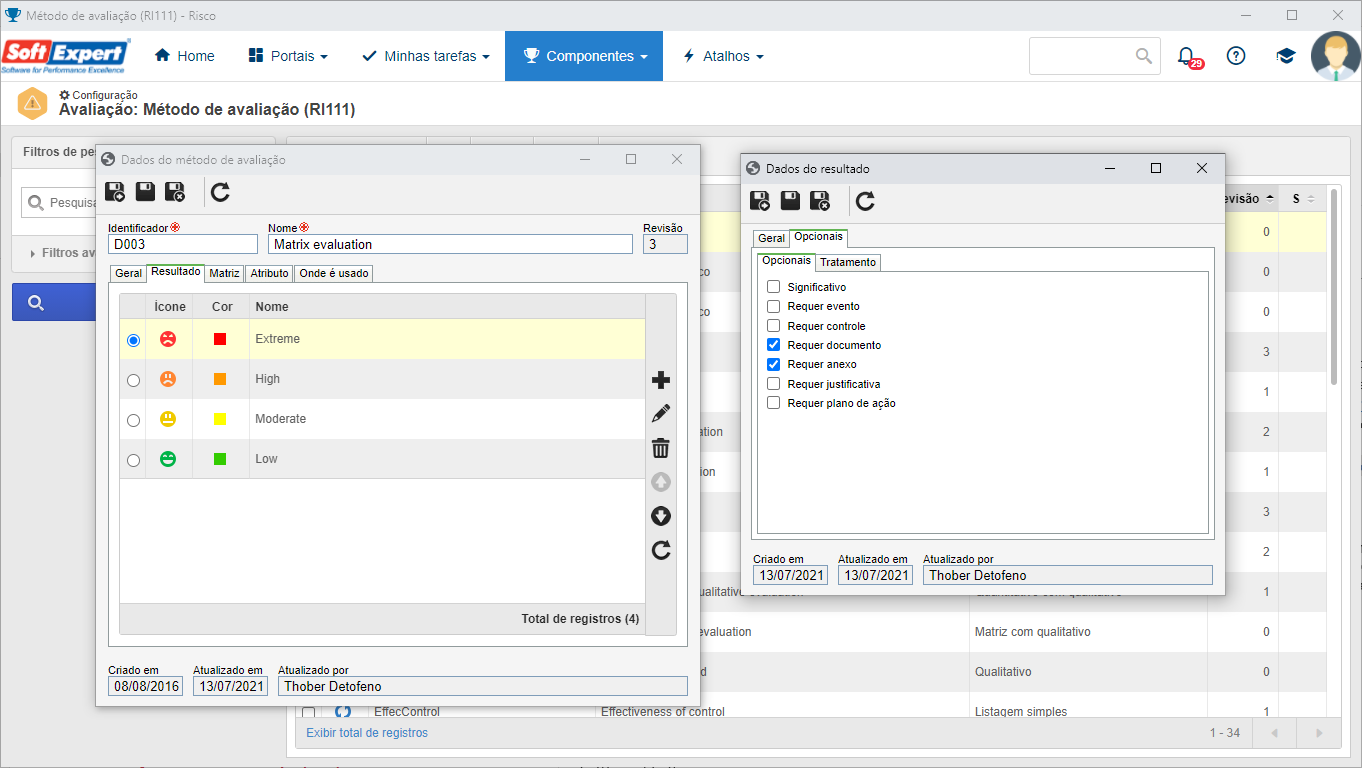Refresh results list with side reload icon
The image size is (1362, 768).
(661, 550)
